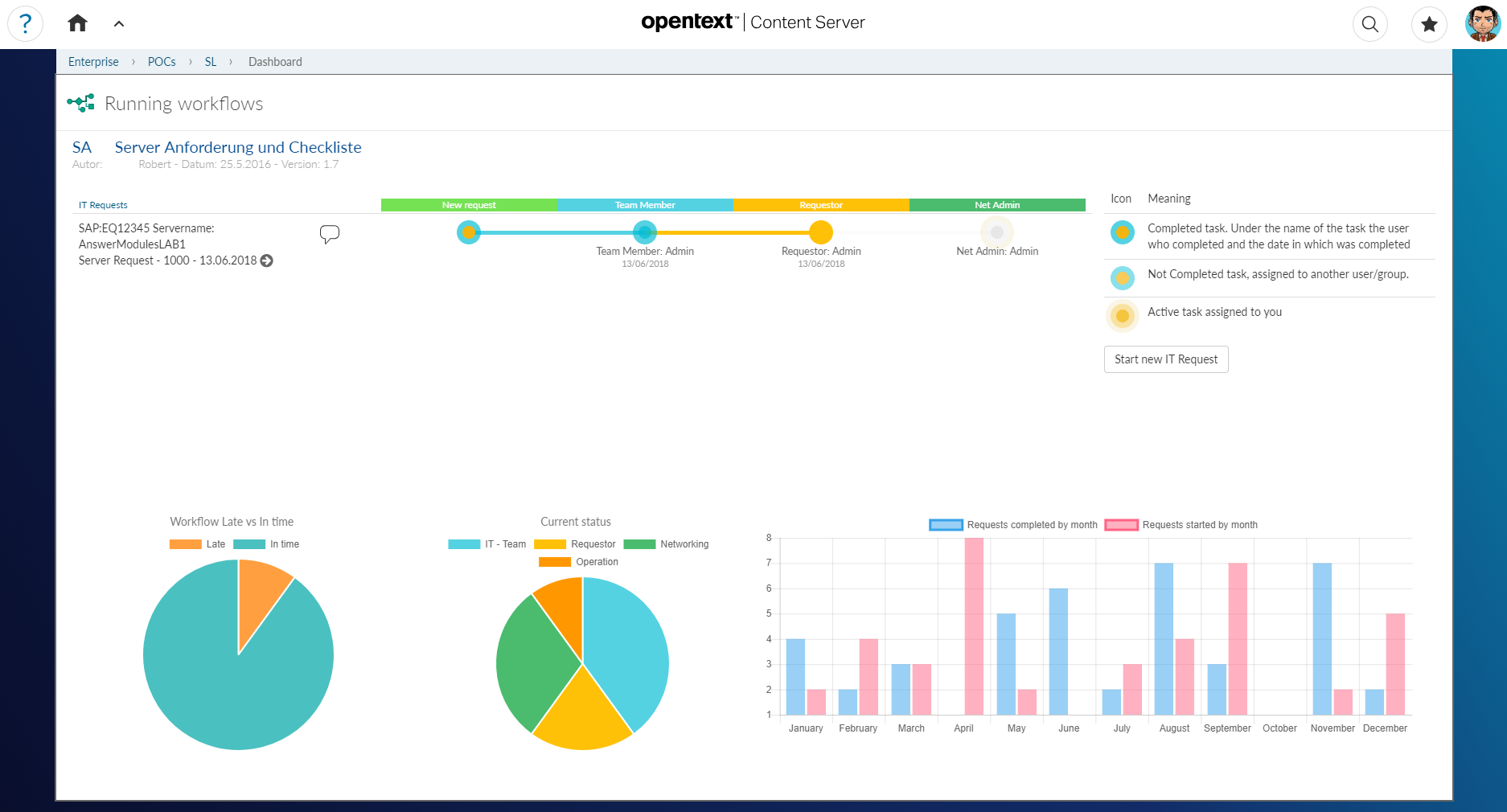1507x812 pixels.
Task: Select the Team Member stage header
Action: point(645,205)
